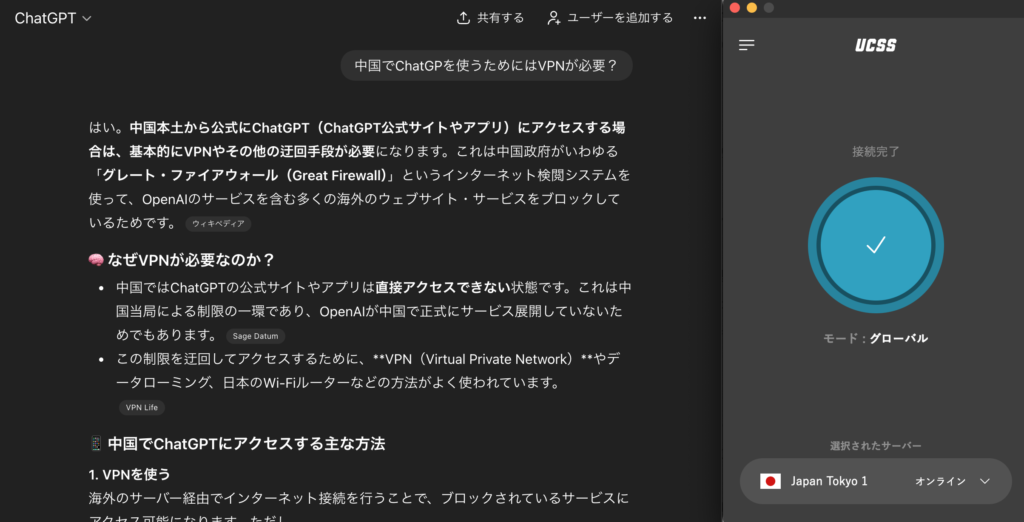This screenshot has height=522, width=1024.
Task: Open the ChatGPT model selector dropdown
Action: 53,18
